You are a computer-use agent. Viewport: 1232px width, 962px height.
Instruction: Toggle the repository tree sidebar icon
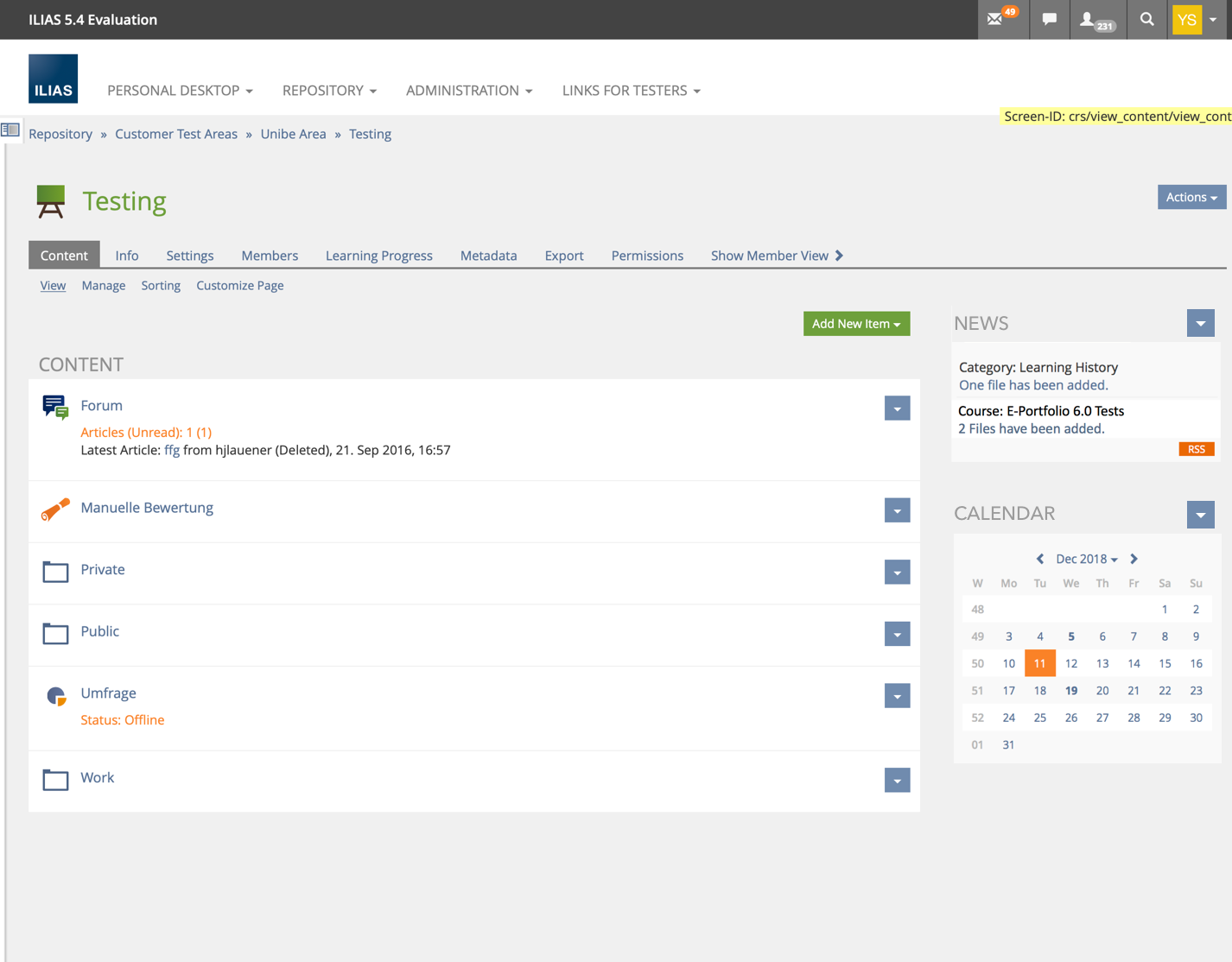(10, 130)
